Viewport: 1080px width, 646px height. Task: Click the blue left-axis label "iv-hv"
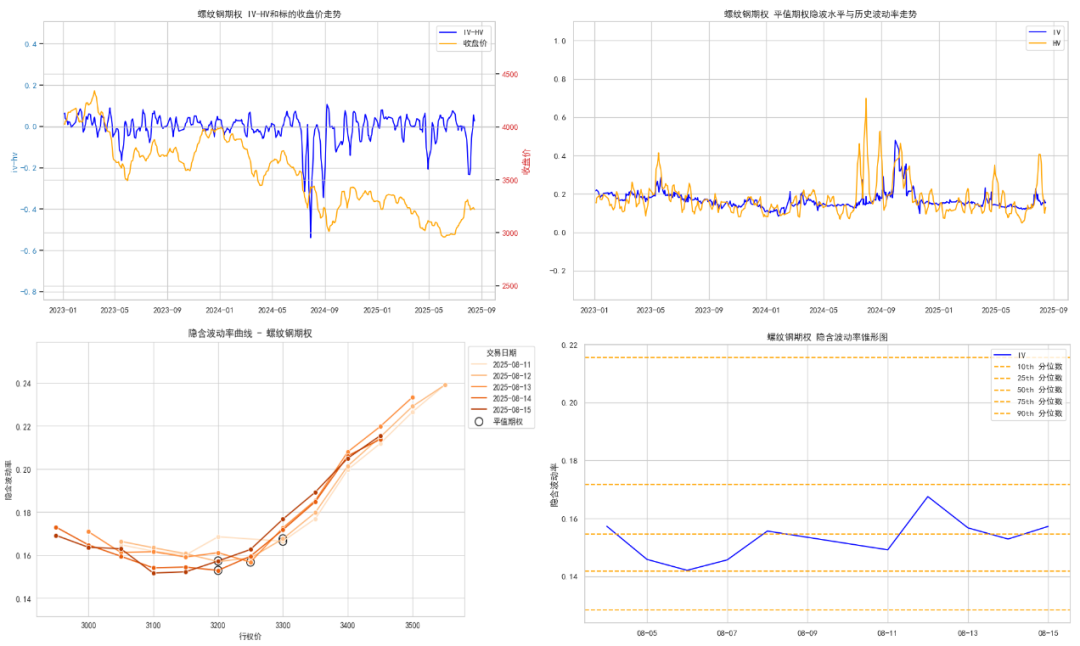click(13, 163)
